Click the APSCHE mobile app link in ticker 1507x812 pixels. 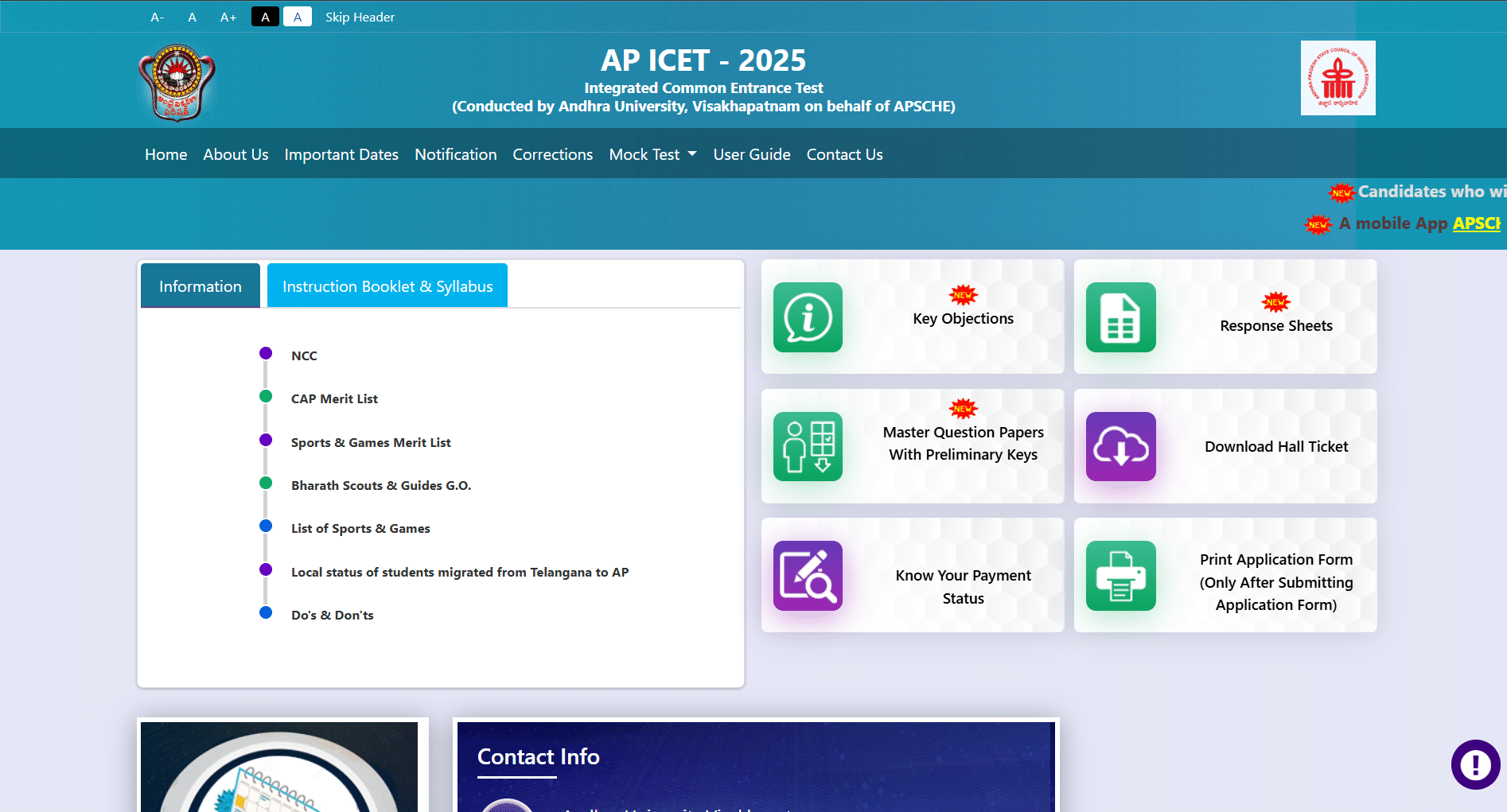click(x=1476, y=223)
